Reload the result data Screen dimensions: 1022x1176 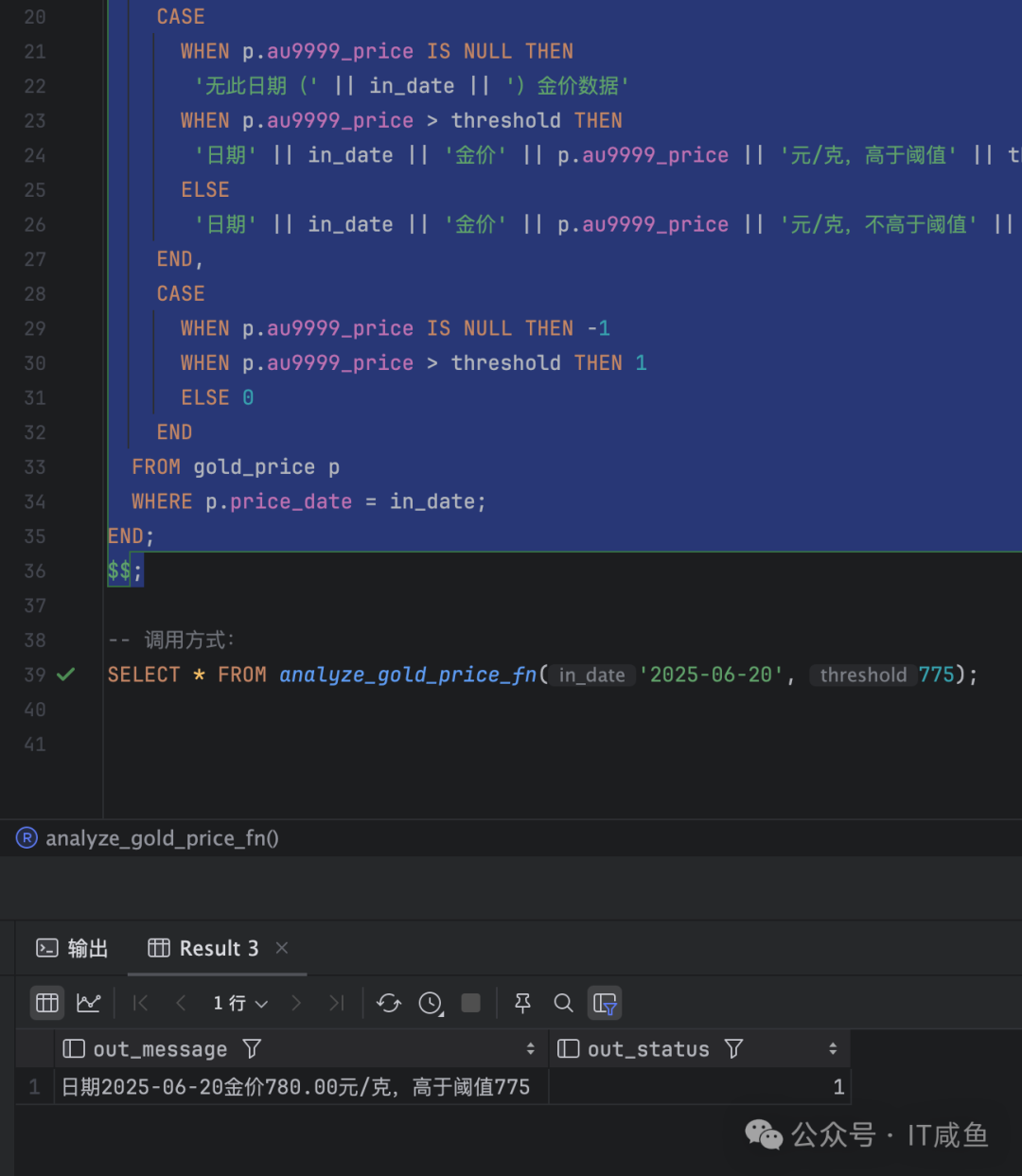(x=389, y=1003)
